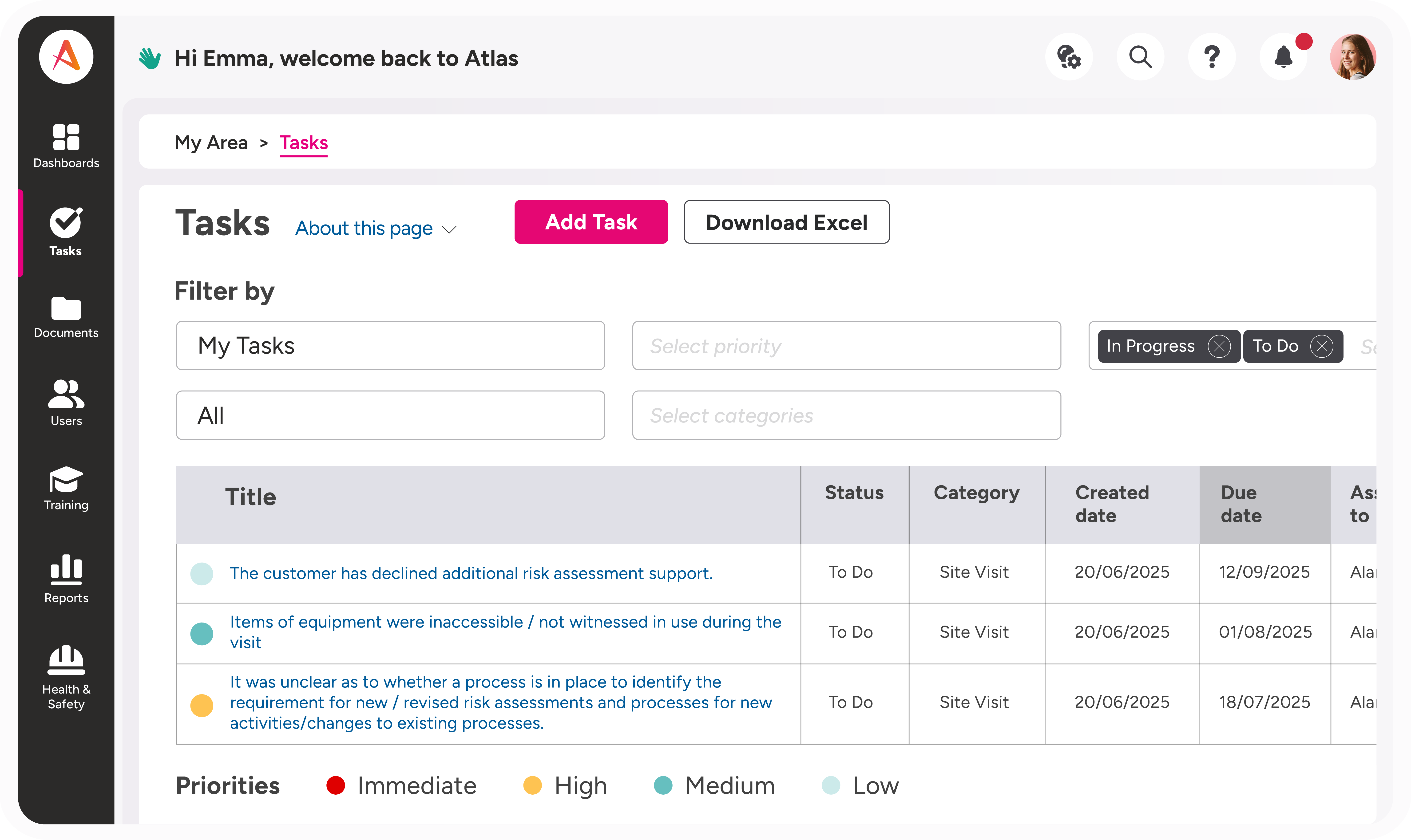Remove the In Progress status filter

1219,347
